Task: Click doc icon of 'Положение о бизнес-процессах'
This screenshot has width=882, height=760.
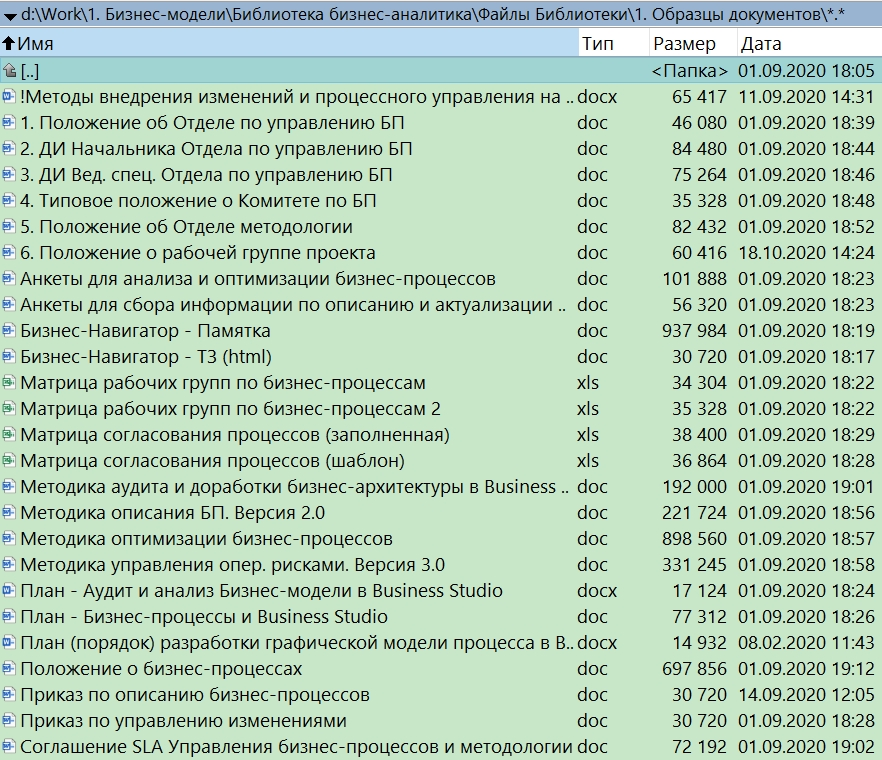Action: pyautogui.click(x=8, y=668)
